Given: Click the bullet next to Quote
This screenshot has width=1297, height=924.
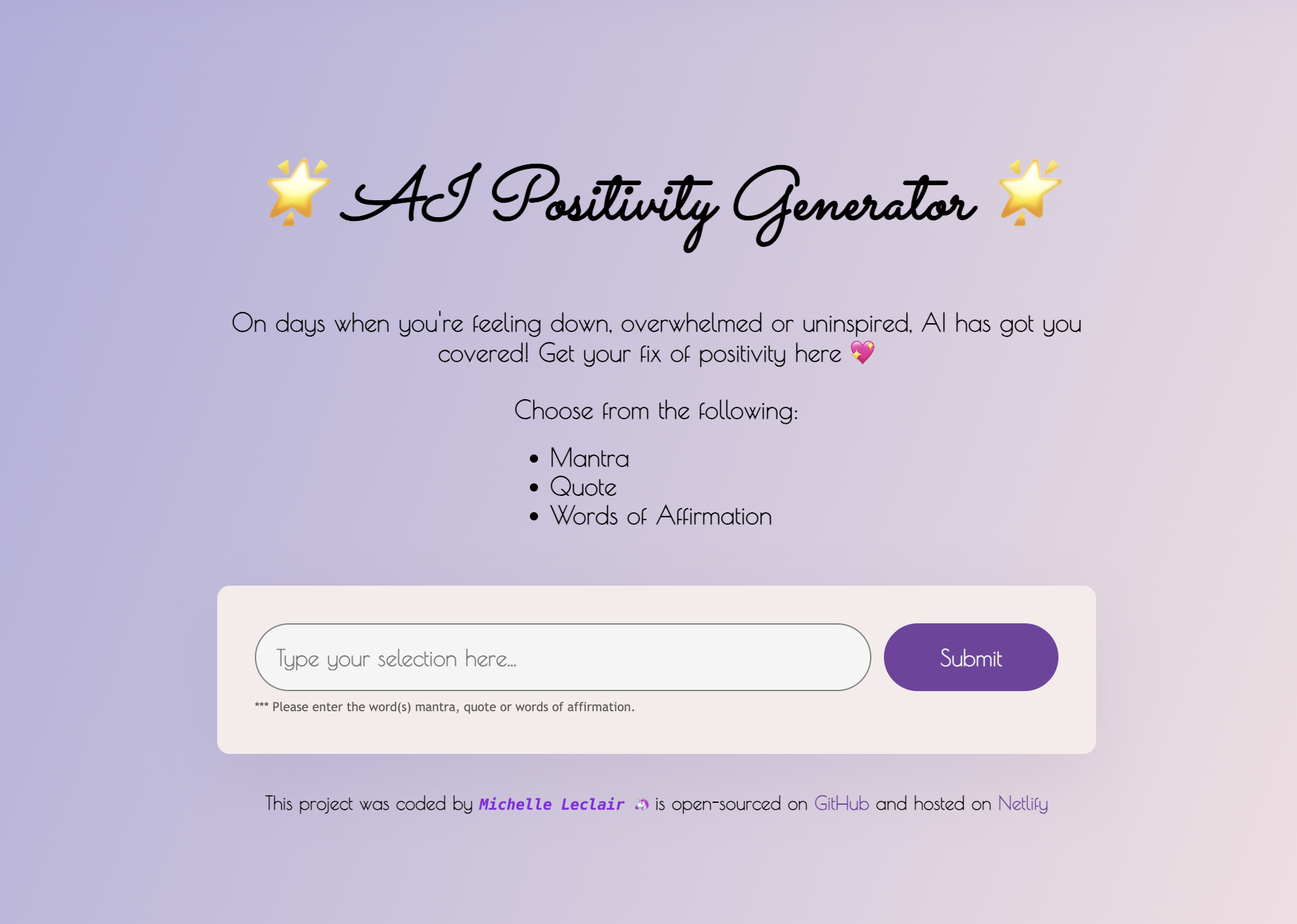Looking at the screenshot, I should (534, 488).
